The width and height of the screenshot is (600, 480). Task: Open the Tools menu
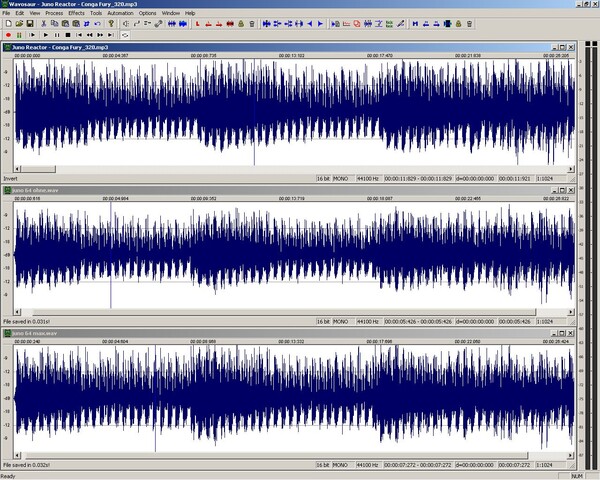tap(96, 13)
